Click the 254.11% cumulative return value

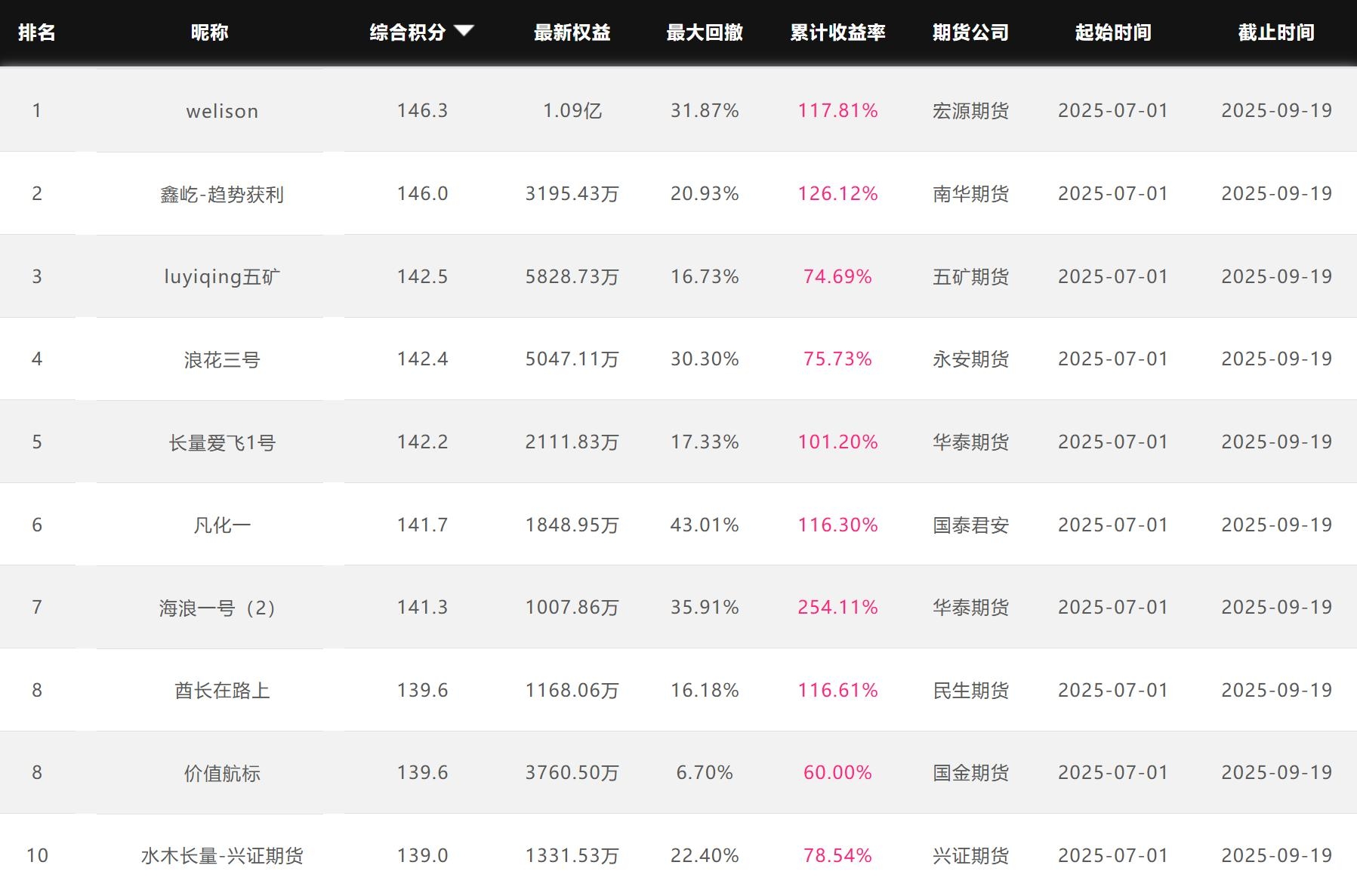click(x=837, y=608)
